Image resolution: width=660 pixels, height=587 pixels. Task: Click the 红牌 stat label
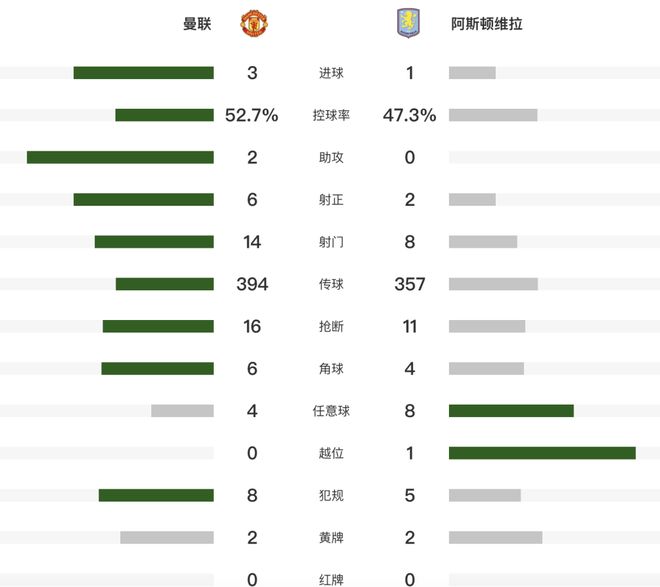tap(331, 579)
